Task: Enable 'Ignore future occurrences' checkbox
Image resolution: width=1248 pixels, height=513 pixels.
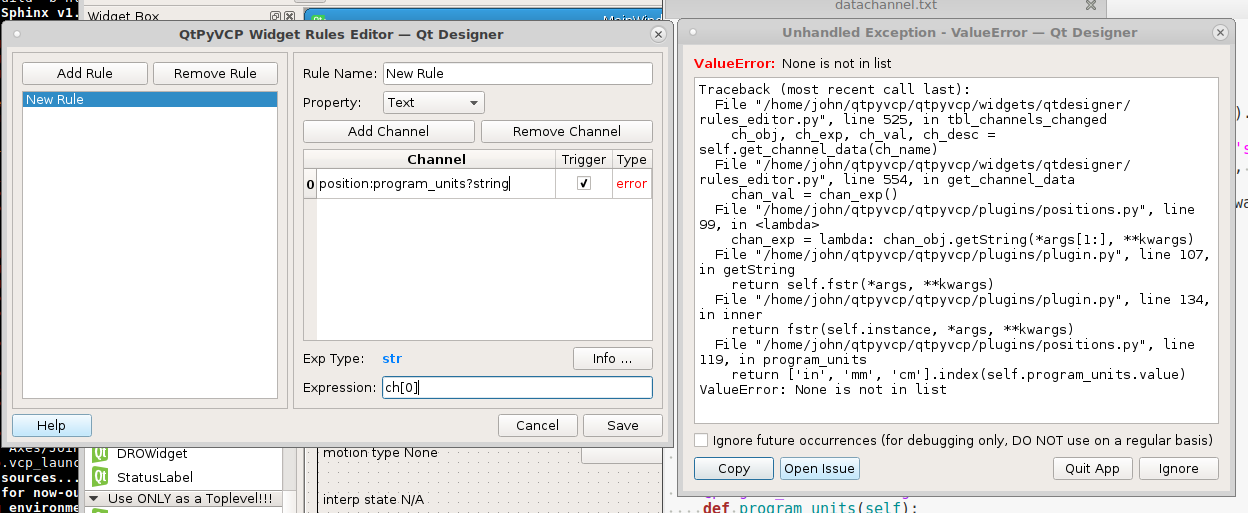Action: (701, 440)
